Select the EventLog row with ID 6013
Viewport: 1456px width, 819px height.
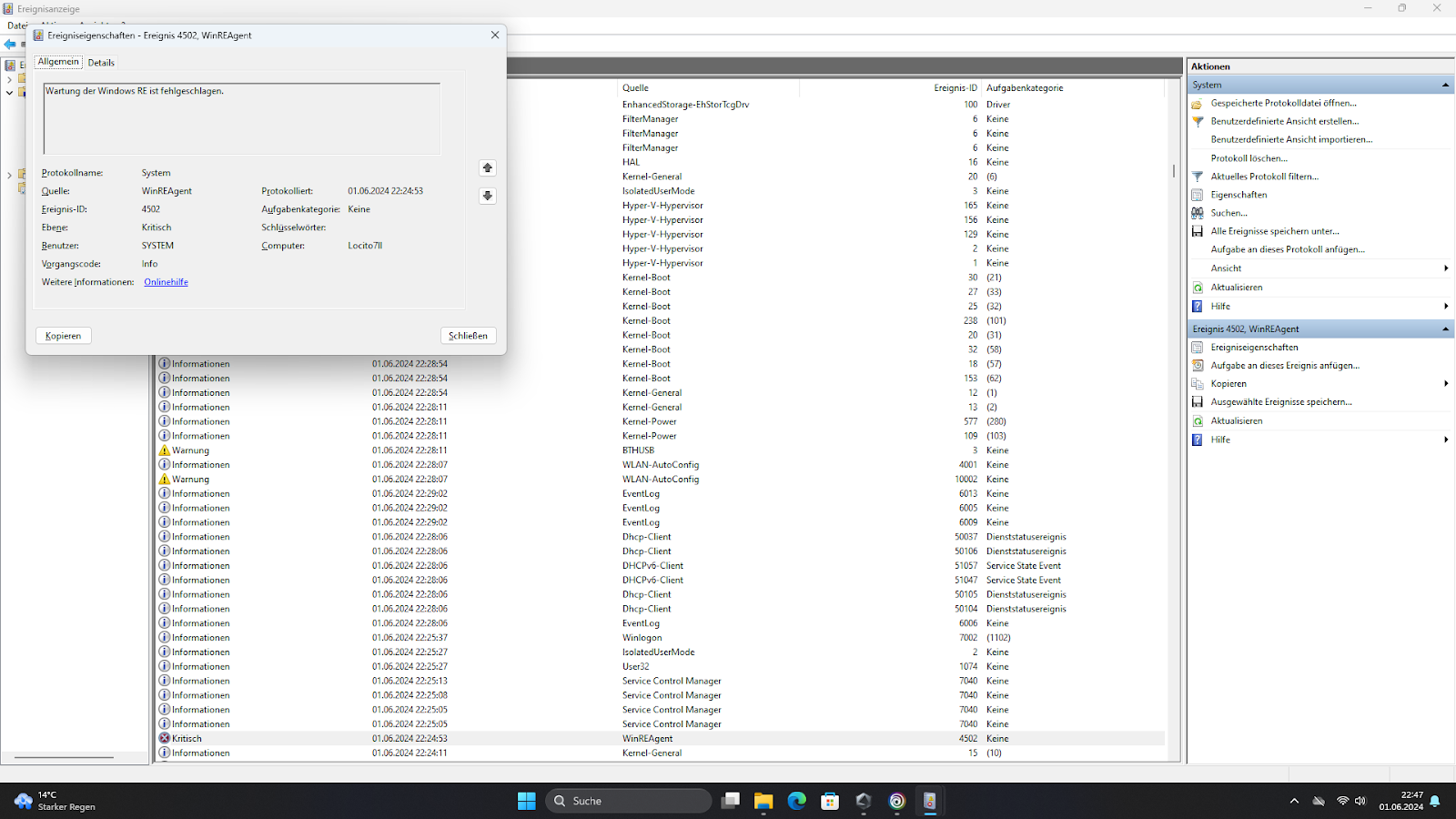tap(661, 494)
